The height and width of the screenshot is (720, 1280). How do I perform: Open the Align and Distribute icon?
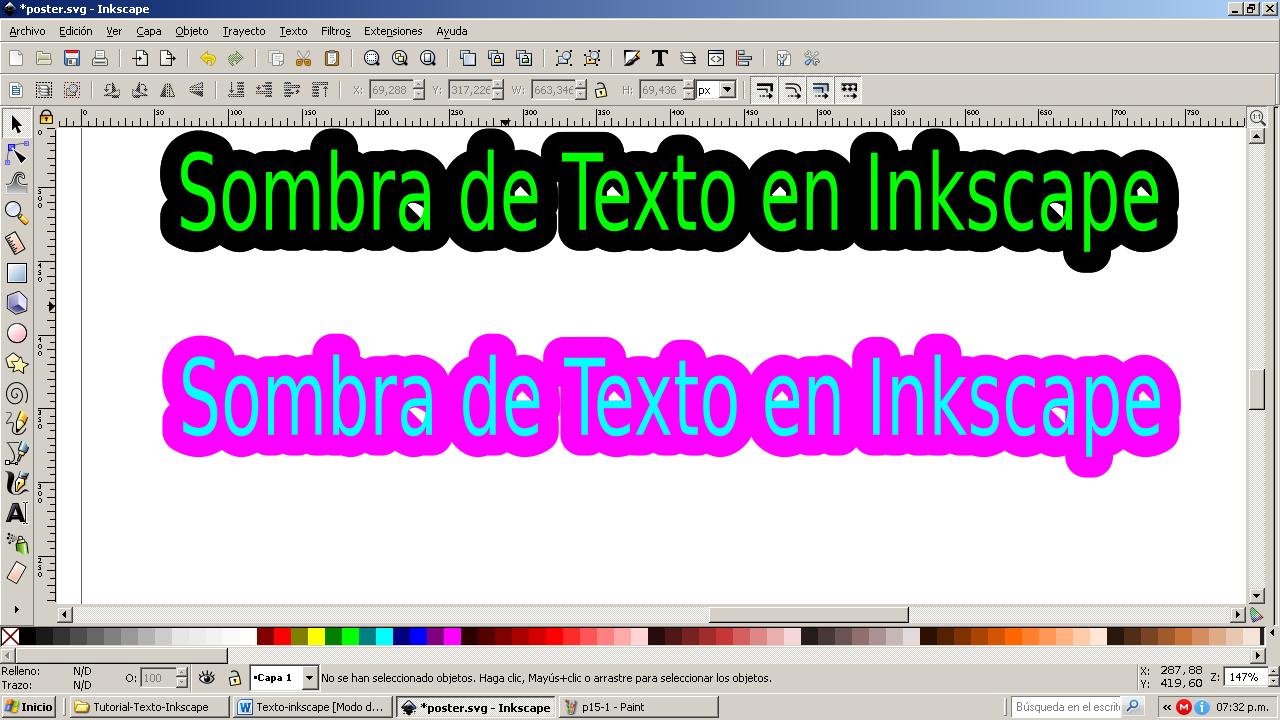(x=744, y=58)
